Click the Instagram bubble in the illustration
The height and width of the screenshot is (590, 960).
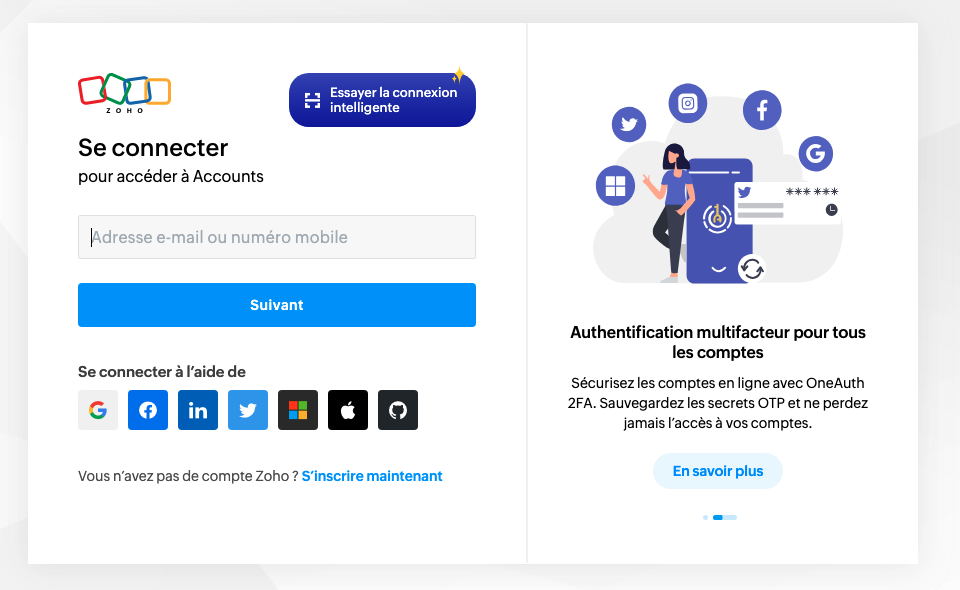click(x=688, y=103)
